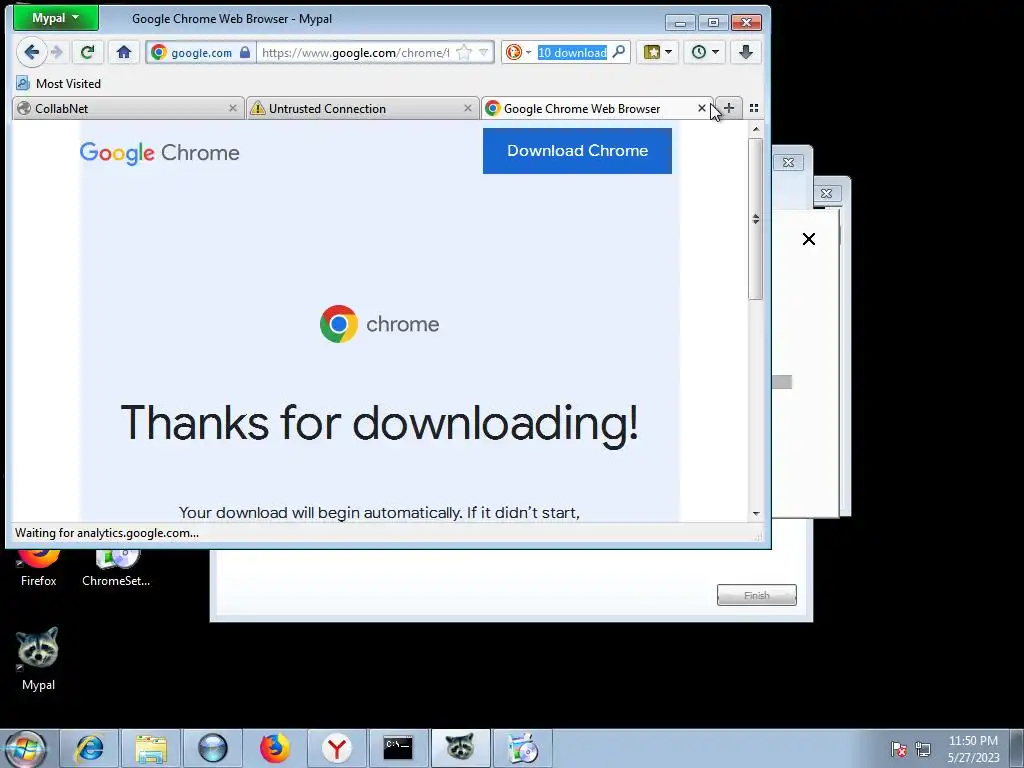Click the scroll up arrow of page
1024x768 pixels.
756,129
